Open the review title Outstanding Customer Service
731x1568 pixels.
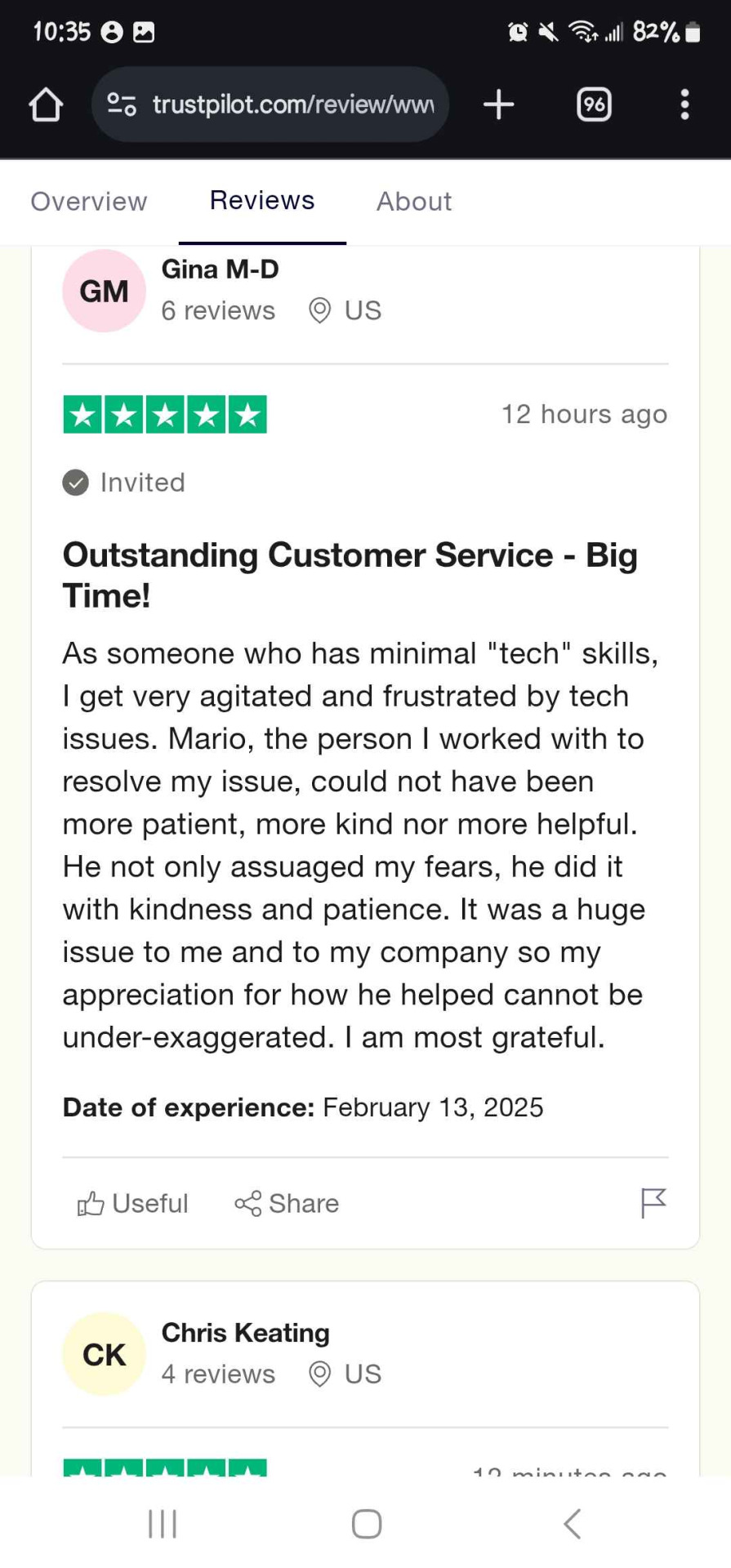point(350,575)
